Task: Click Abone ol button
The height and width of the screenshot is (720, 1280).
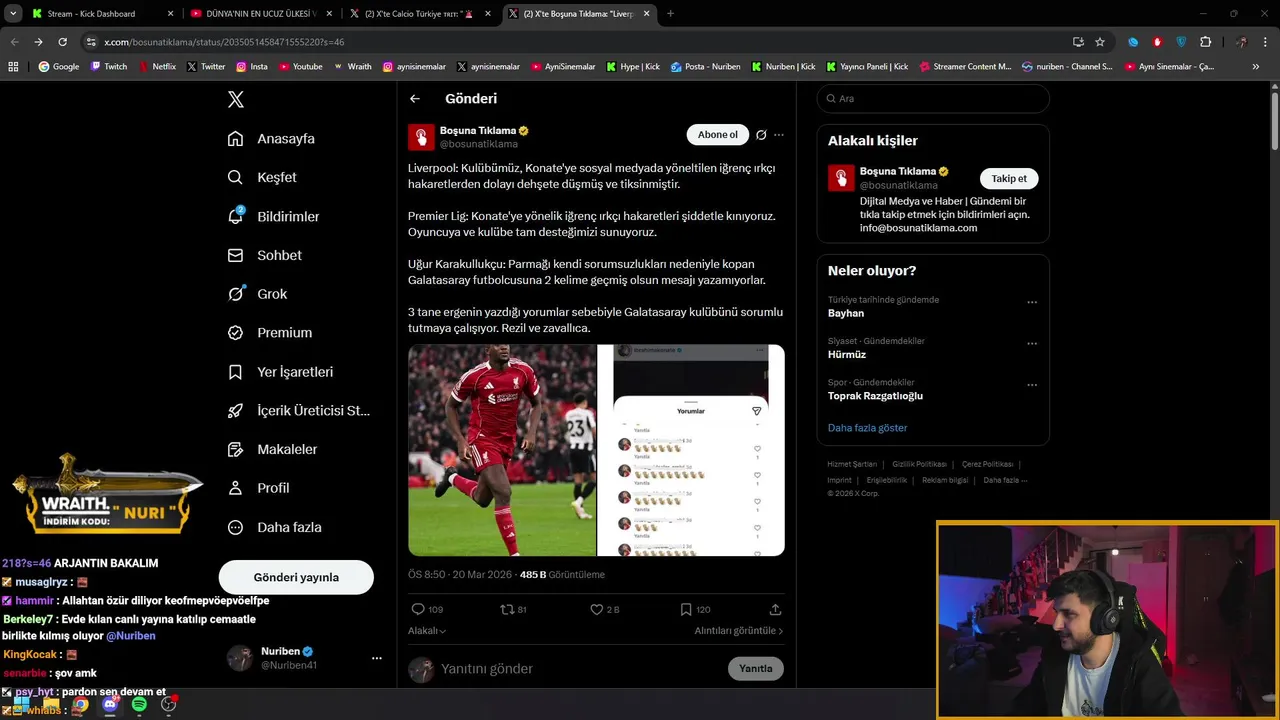Action: [717, 135]
